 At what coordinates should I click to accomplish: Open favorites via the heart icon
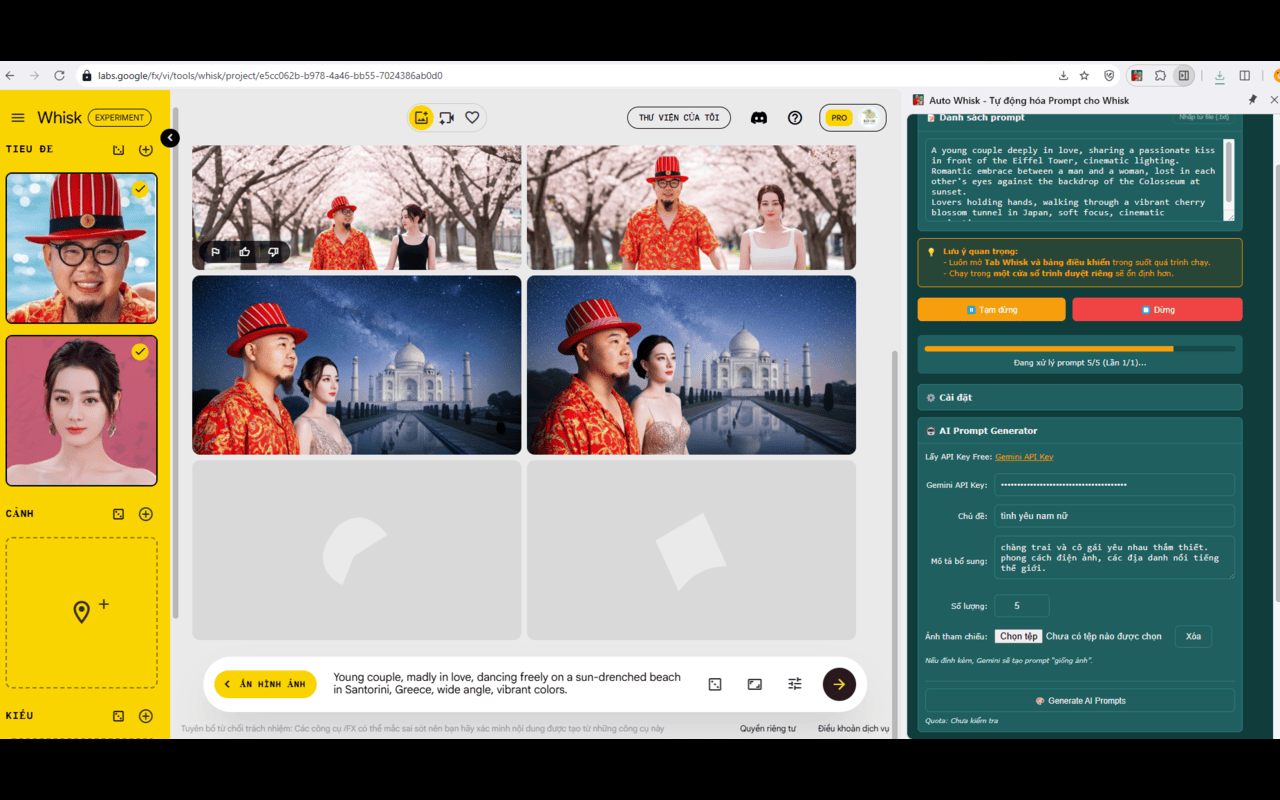tap(472, 117)
